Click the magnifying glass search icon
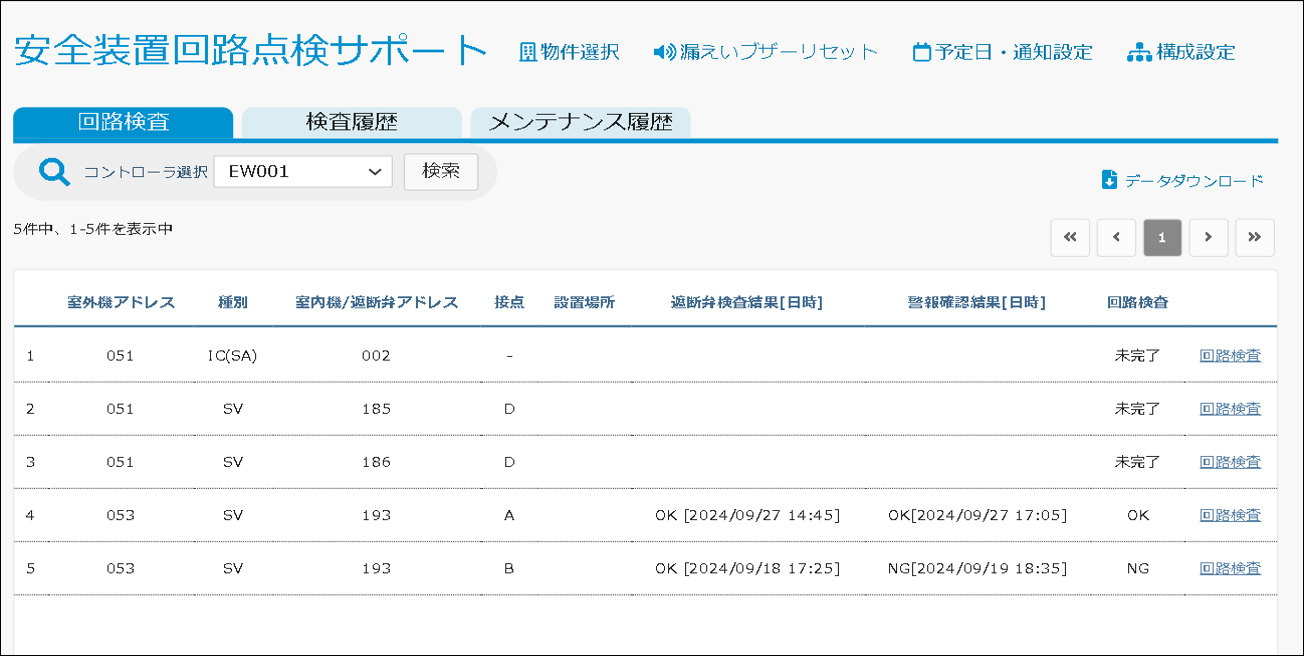This screenshot has height=656, width=1304. pyautogui.click(x=54, y=172)
